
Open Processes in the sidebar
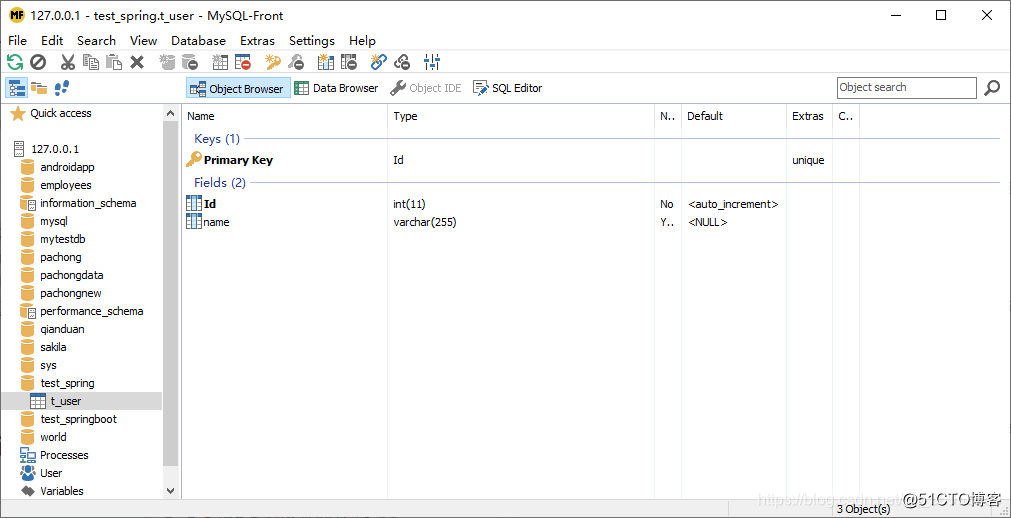(64, 455)
